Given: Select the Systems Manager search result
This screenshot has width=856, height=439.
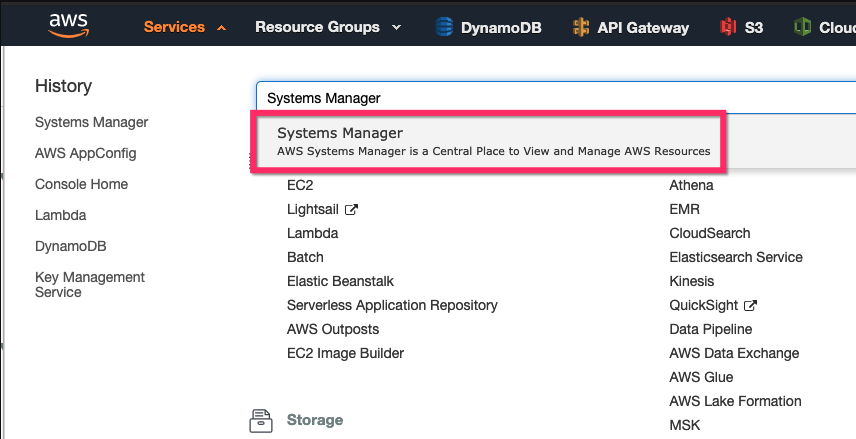Looking at the screenshot, I should [488, 141].
